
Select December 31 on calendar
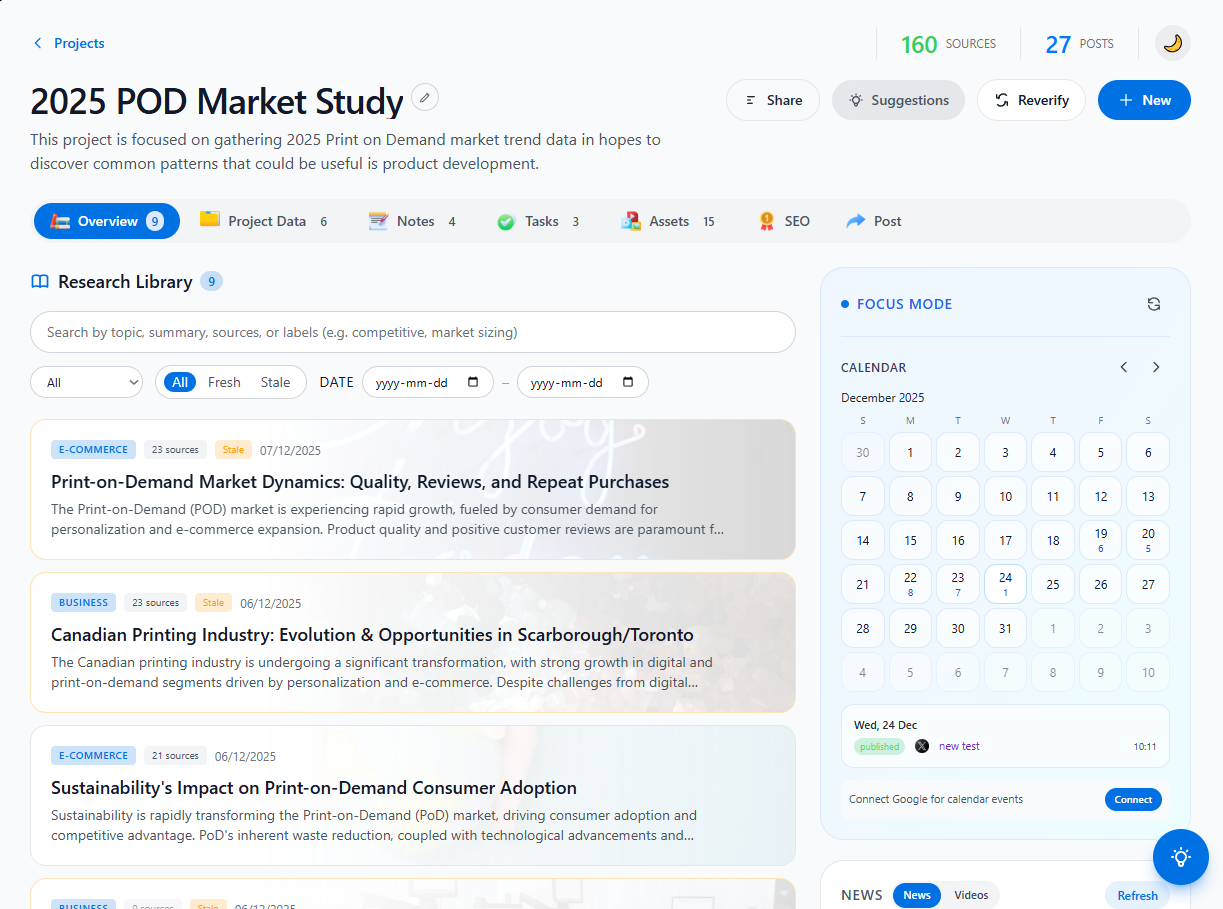coord(1005,628)
